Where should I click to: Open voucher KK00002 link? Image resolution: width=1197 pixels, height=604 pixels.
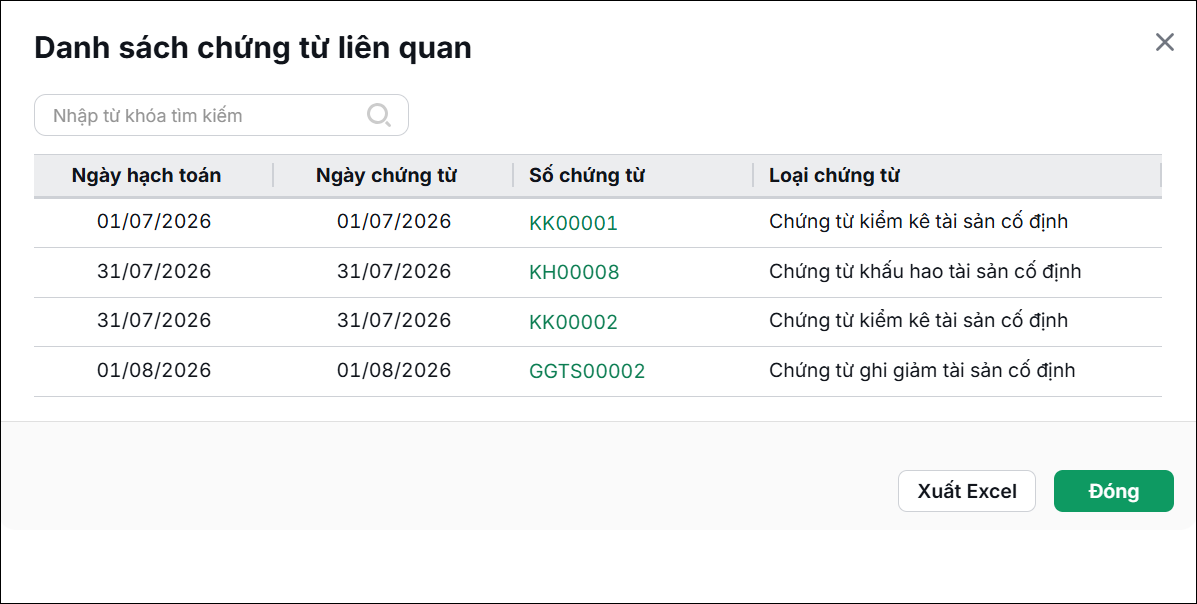click(x=573, y=322)
